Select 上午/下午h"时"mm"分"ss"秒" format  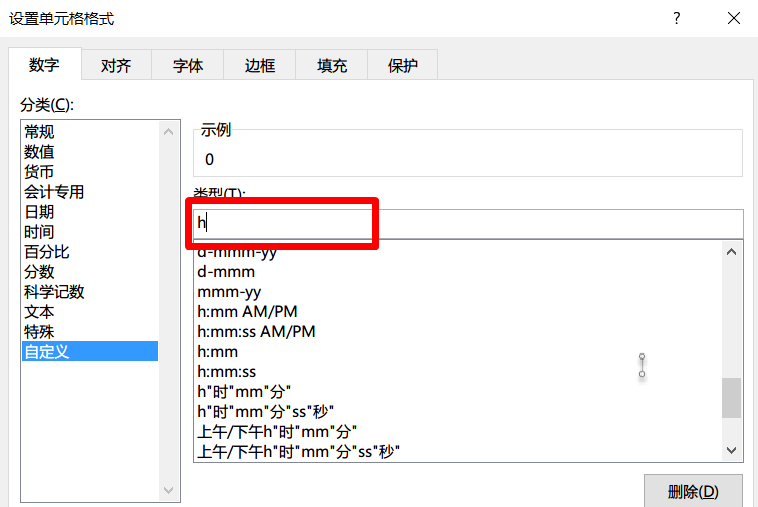point(457,451)
